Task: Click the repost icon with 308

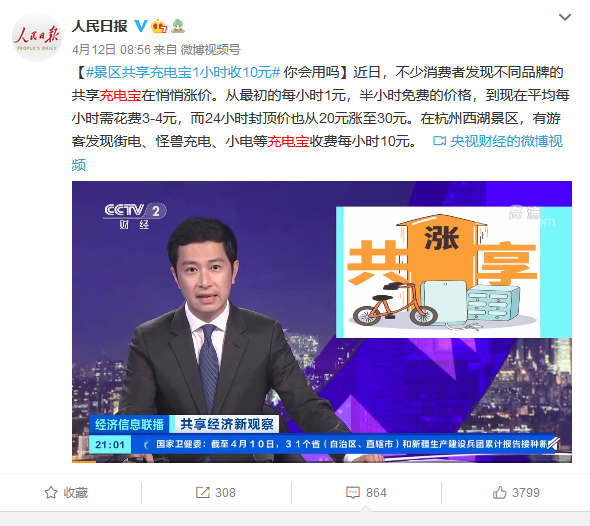Action: 216,493
